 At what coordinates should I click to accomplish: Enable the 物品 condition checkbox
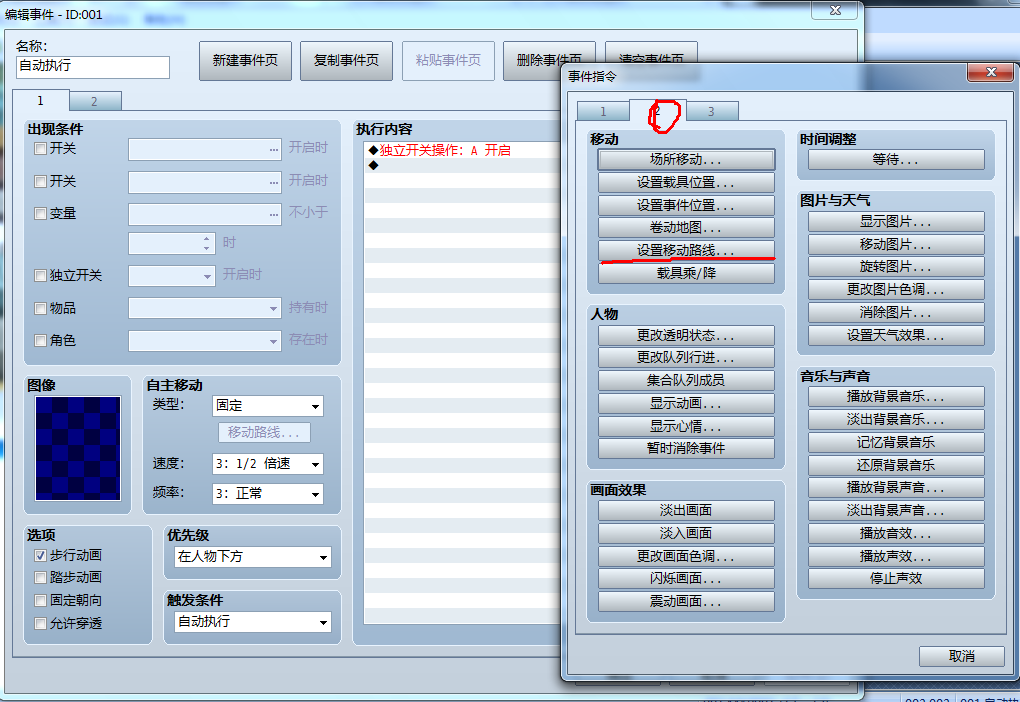pyautogui.click(x=40, y=308)
